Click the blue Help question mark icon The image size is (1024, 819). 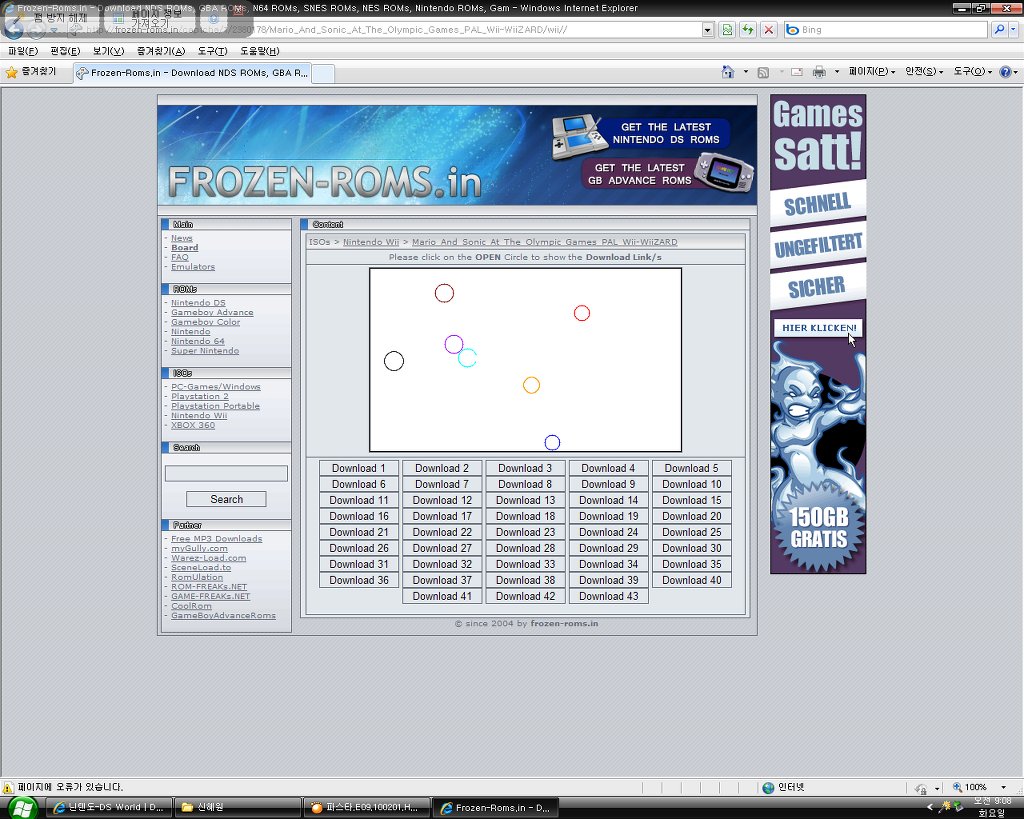(1006, 72)
